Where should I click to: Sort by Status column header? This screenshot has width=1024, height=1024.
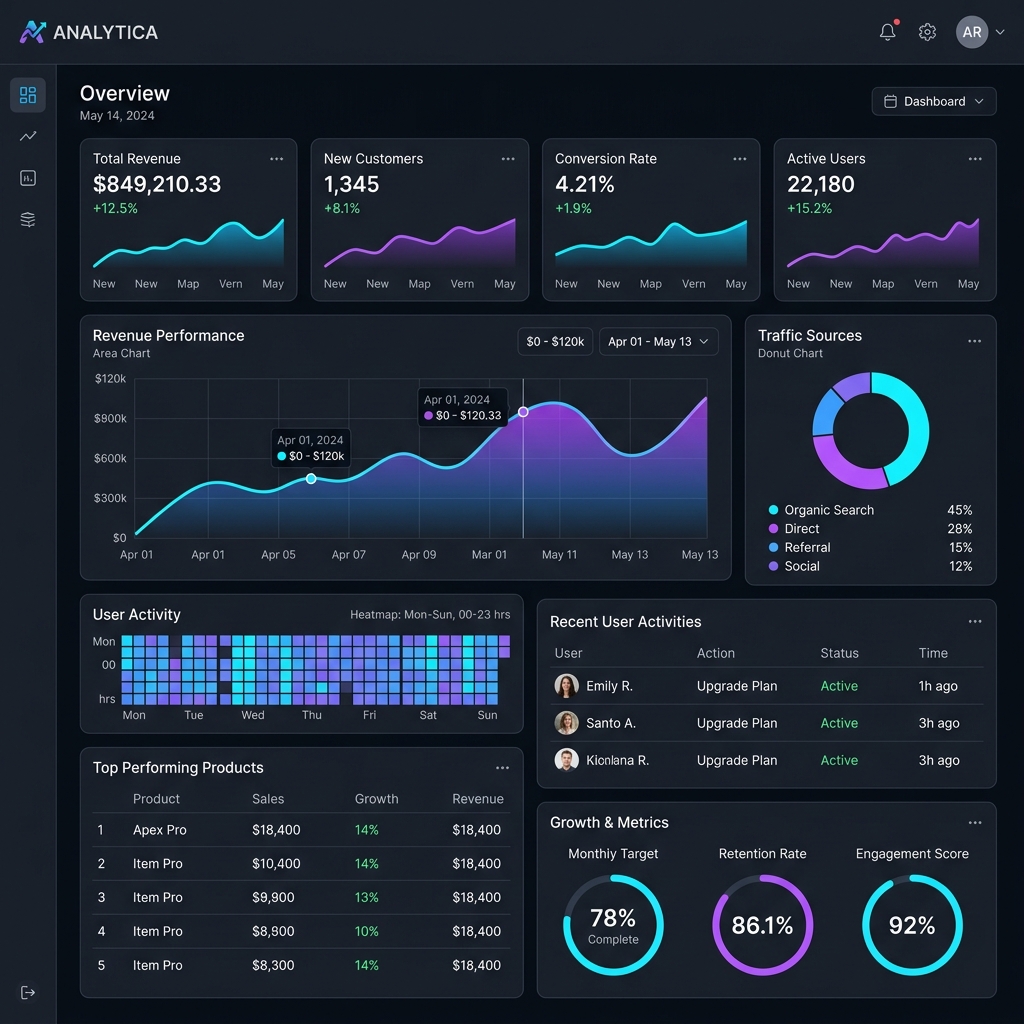[839, 653]
